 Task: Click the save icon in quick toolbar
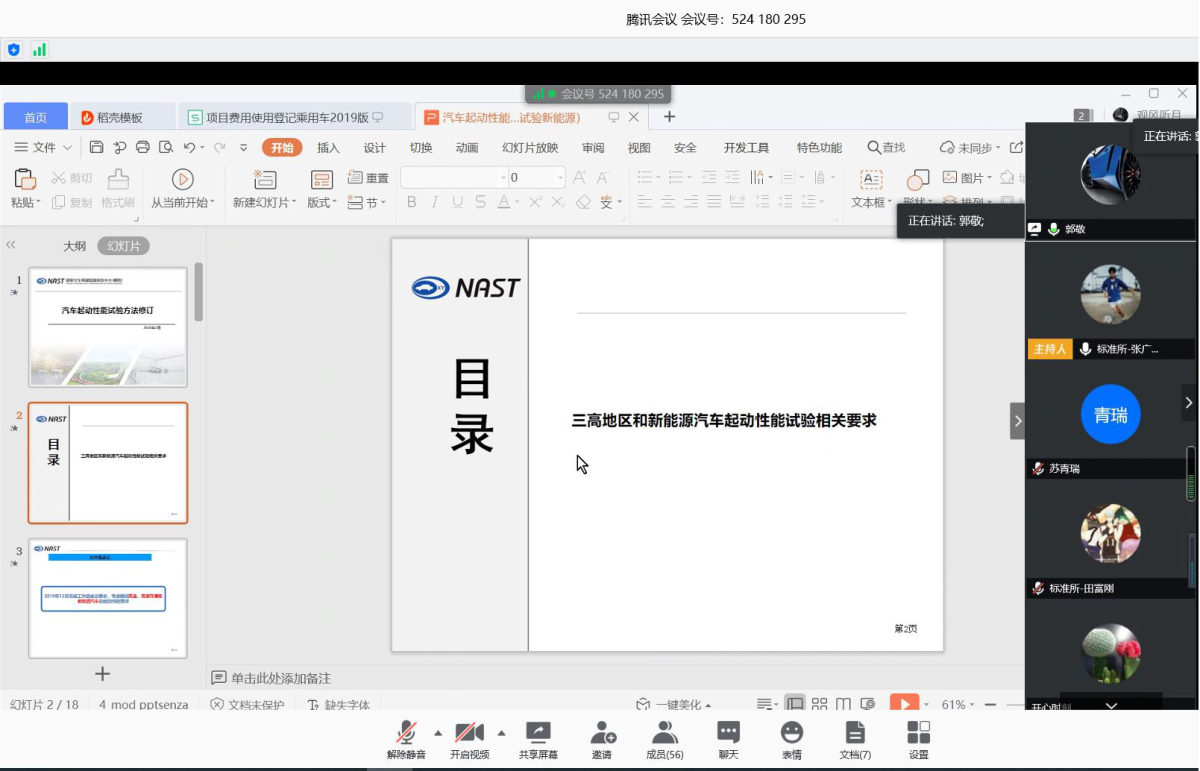(x=97, y=148)
